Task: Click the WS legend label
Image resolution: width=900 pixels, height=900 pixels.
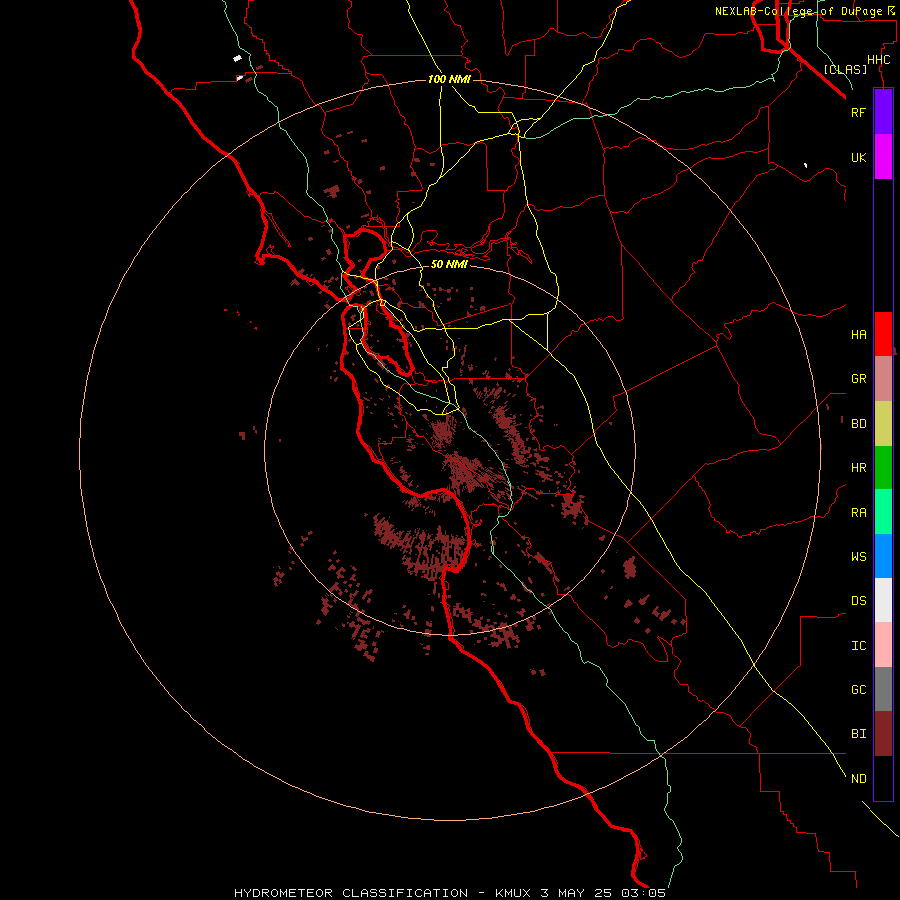Action: click(x=858, y=556)
